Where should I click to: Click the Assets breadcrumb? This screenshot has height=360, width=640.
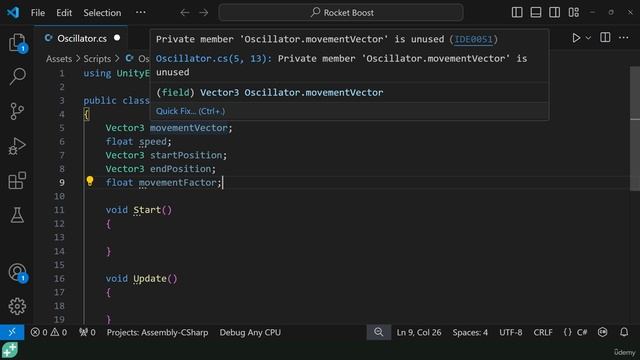[x=59, y=59]
